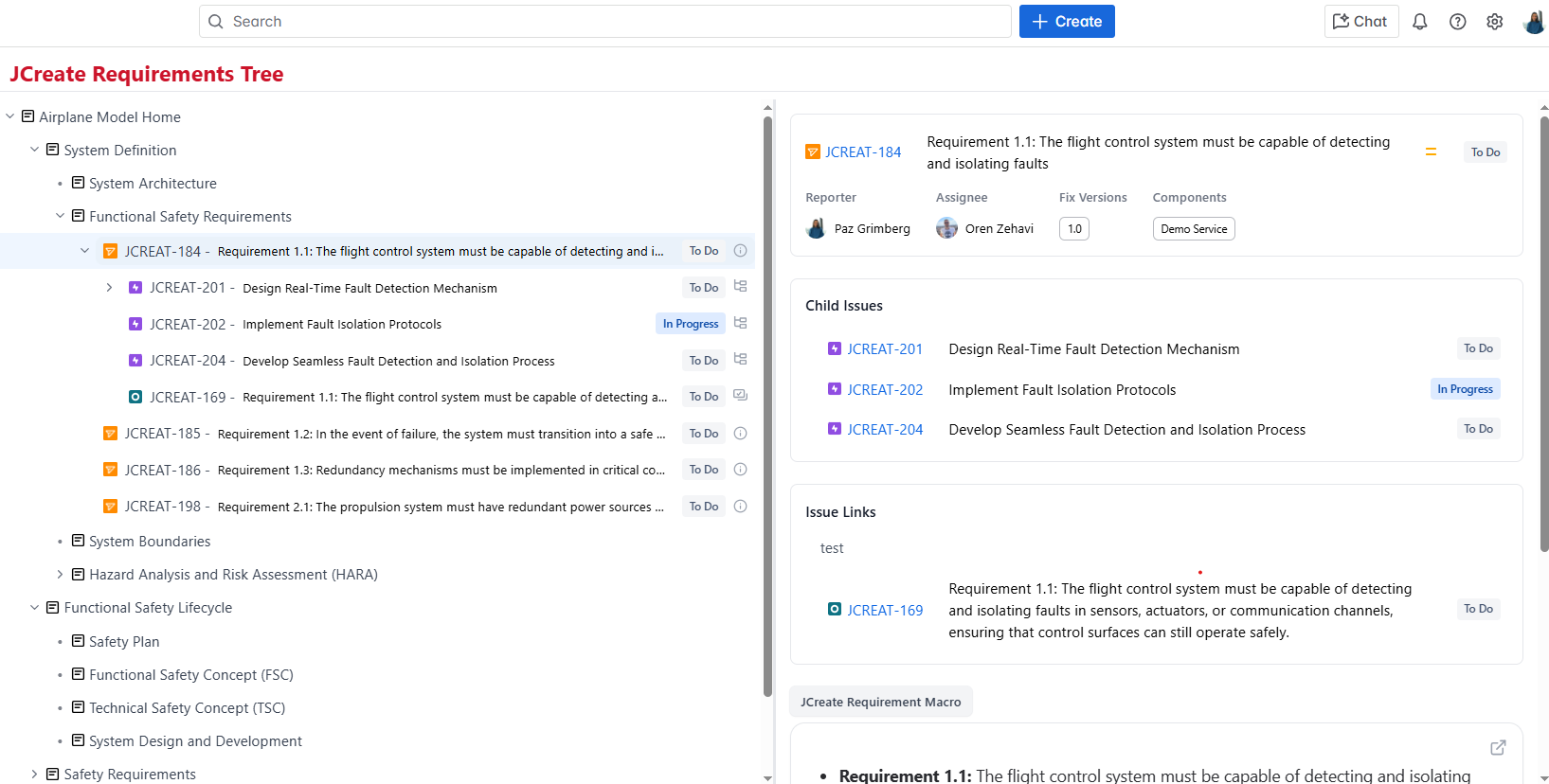This screenshot has width=1549, height=784.
Task: Expand Hazard Analysis and Risk Assessment node
Action: (x=60, y=575)
